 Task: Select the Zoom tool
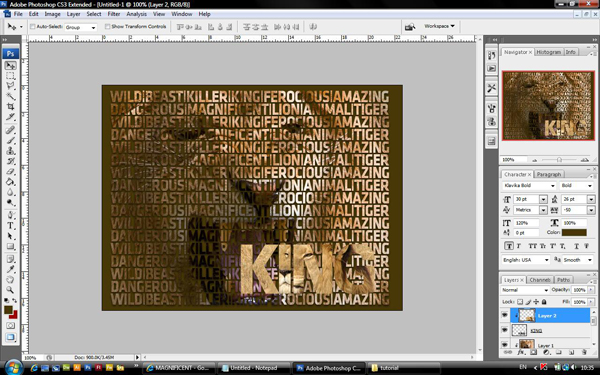[10, 290]
